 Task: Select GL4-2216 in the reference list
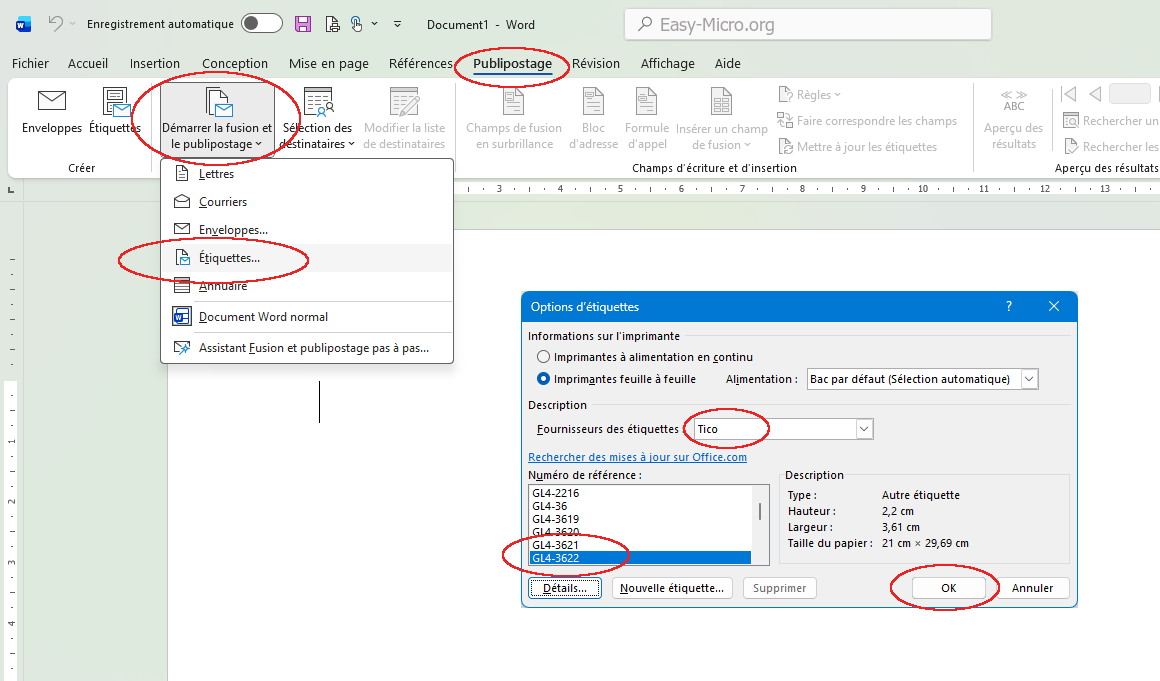pos(556,493)
